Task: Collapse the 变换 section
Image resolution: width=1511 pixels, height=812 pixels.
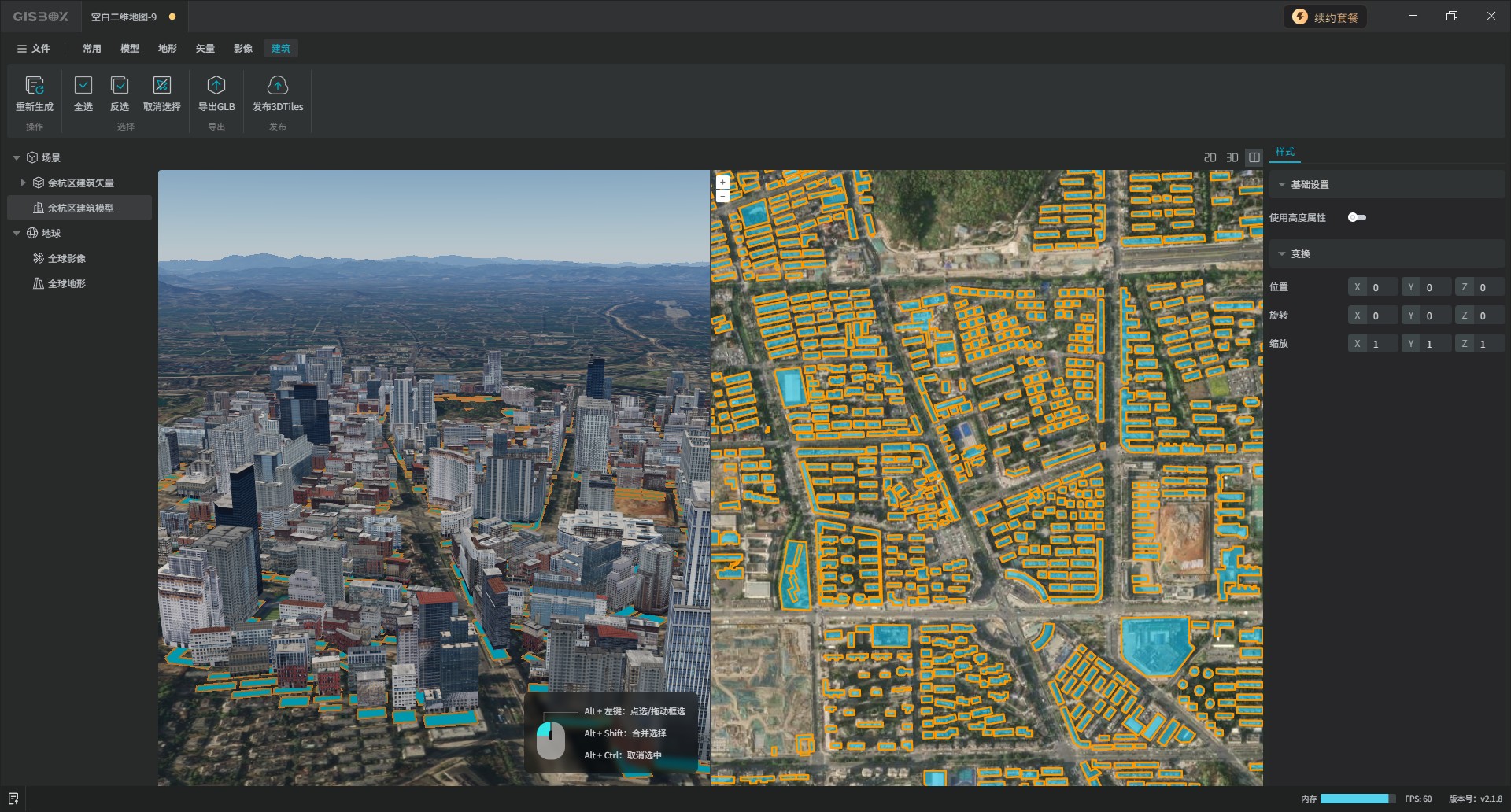Action: (1282, 254)
